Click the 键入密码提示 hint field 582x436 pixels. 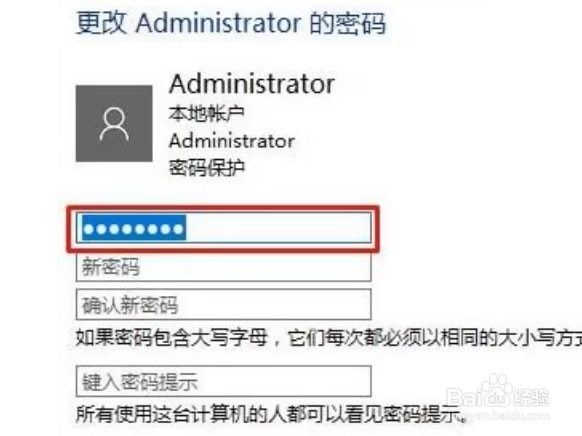(x=223, y=381)
